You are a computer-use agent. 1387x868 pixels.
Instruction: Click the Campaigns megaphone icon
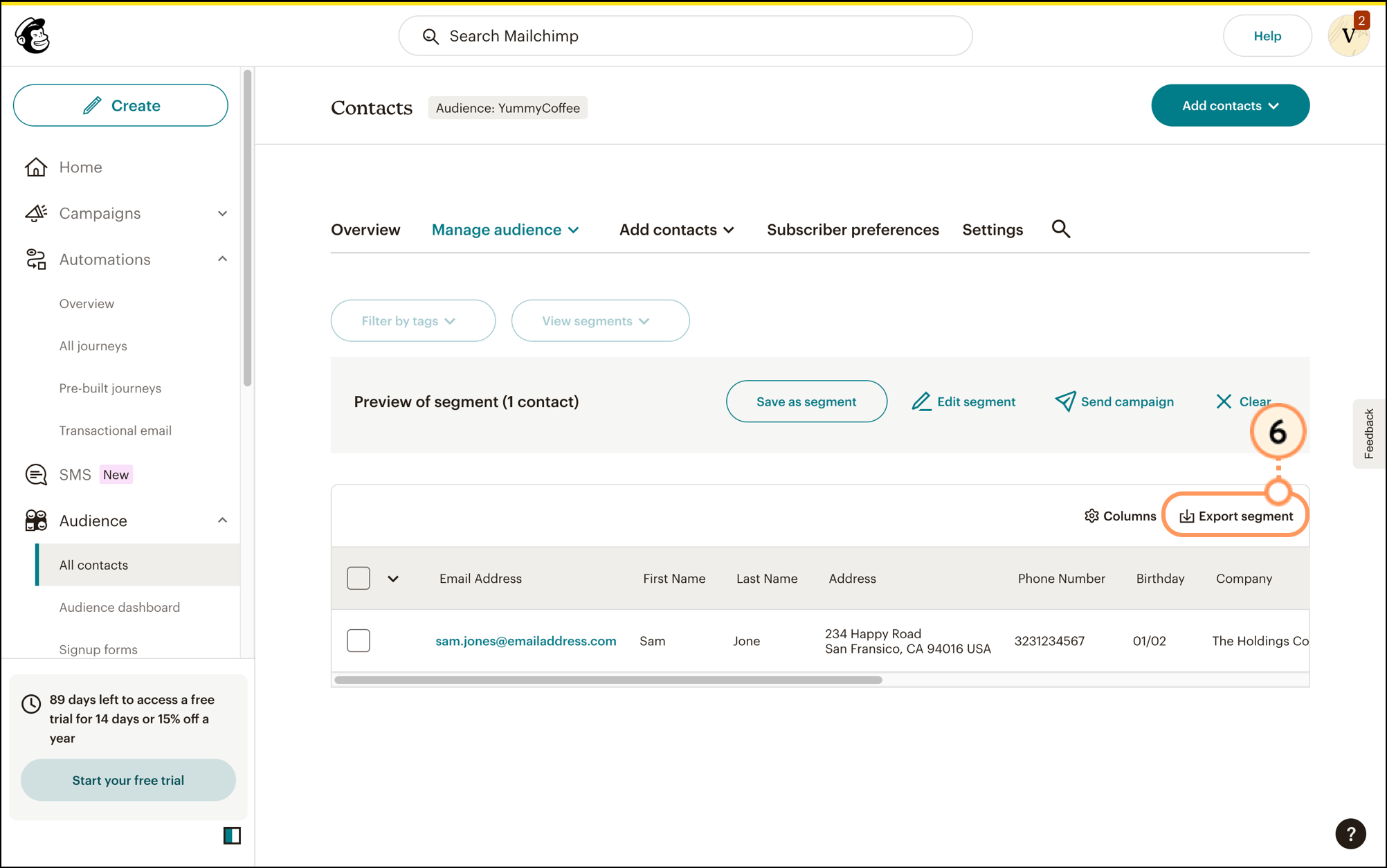[x=36, y=213]
